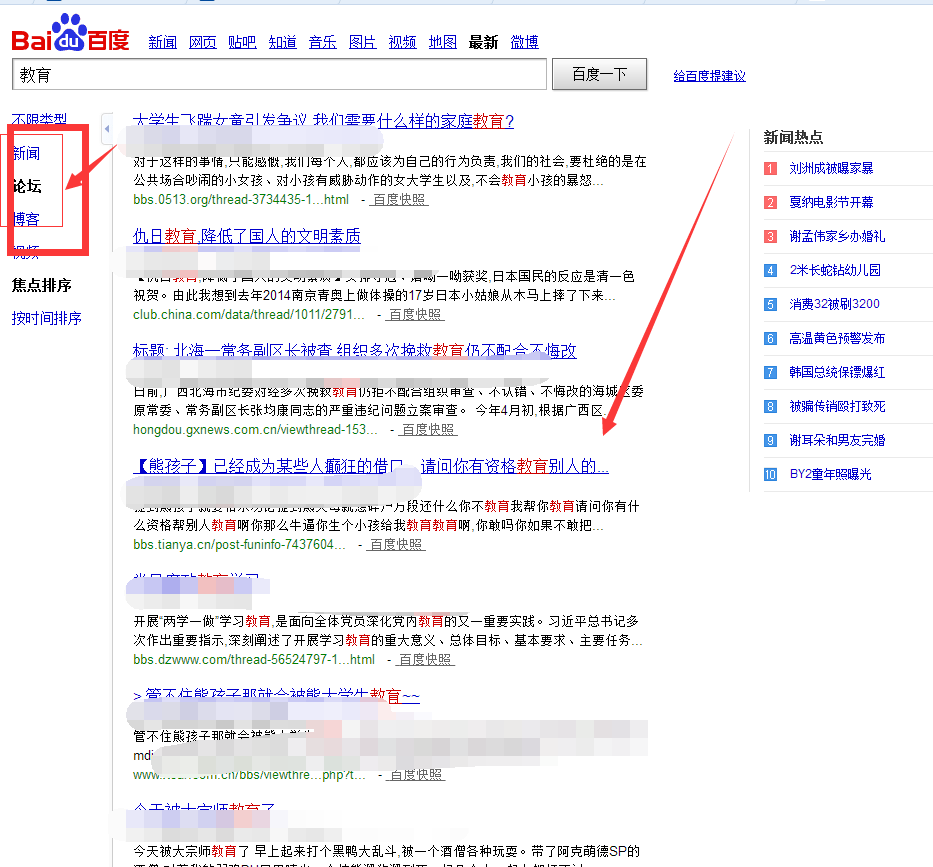Filter results by 博客
The image size is (933, 867).
pyautogui.click(x=26, y=219)
